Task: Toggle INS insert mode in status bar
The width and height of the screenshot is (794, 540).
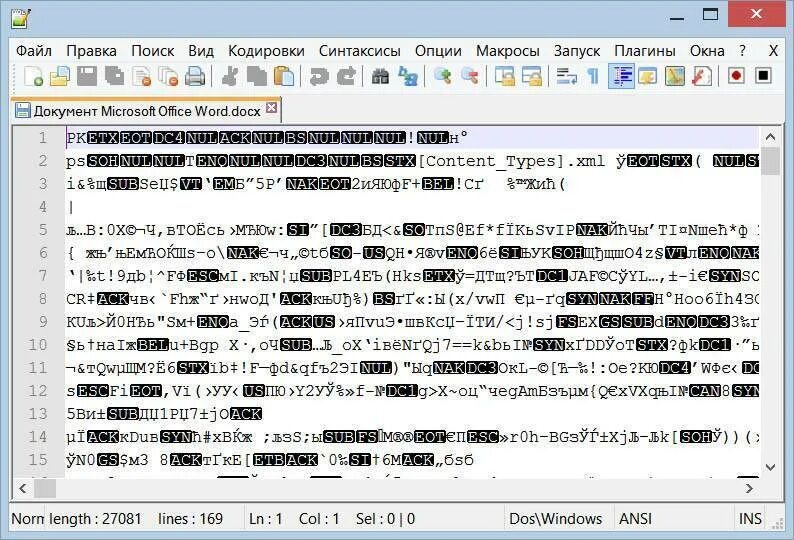Action: coord(750,519)
